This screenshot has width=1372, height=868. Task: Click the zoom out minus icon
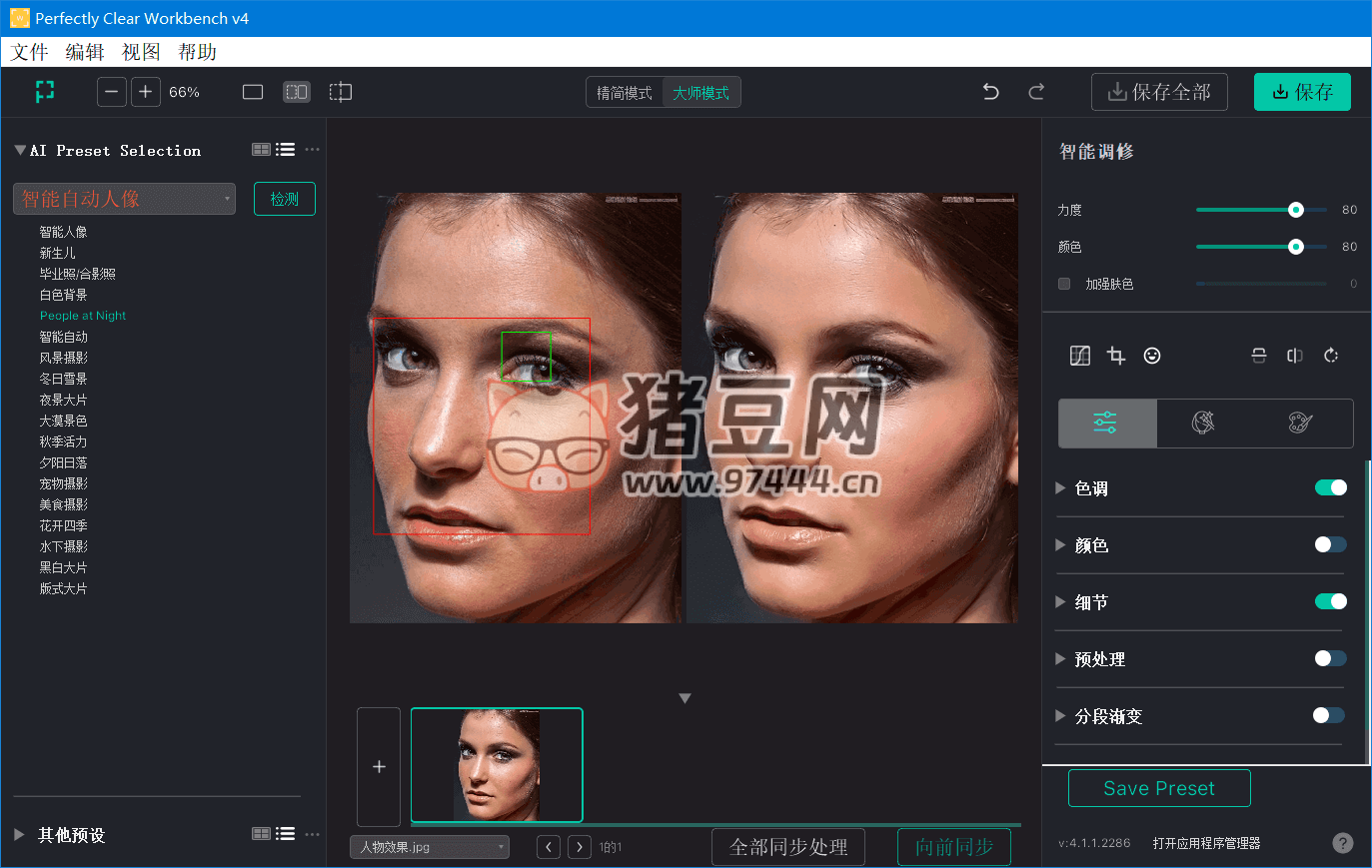point(112,92)
